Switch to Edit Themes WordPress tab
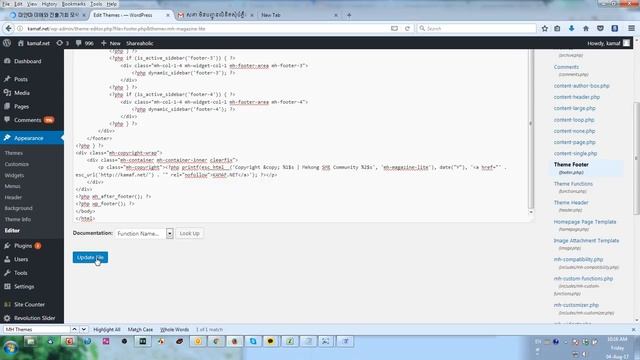 pos(130,15)
